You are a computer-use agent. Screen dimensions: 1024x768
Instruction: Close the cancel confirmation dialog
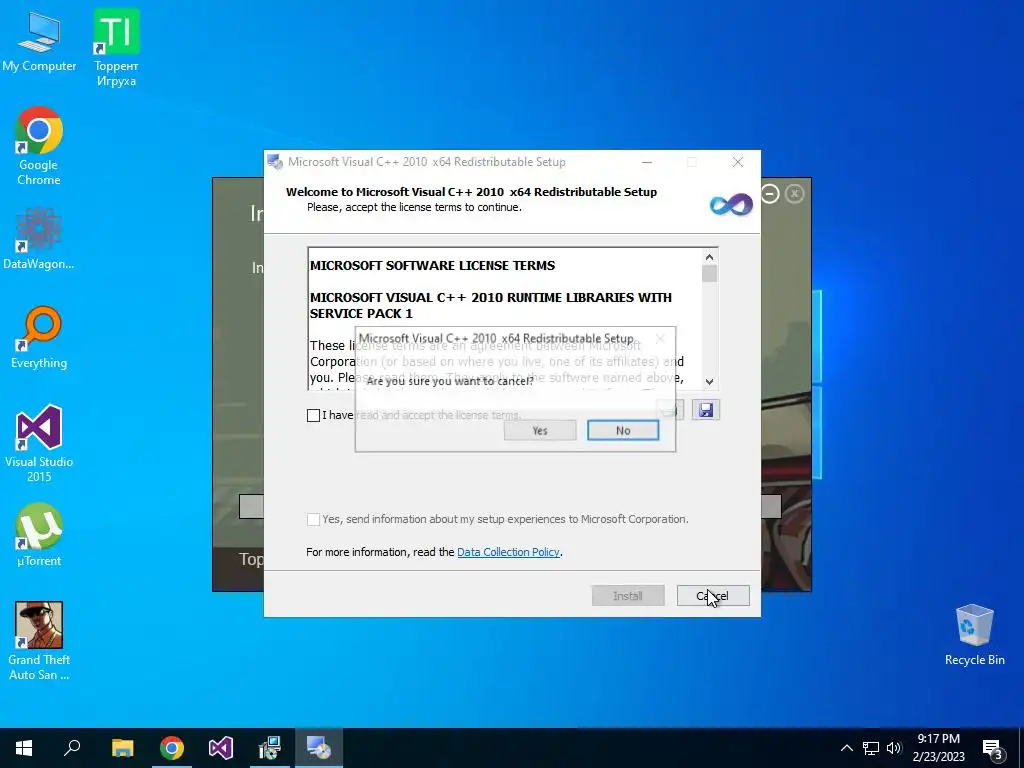(x=660, y=338)
